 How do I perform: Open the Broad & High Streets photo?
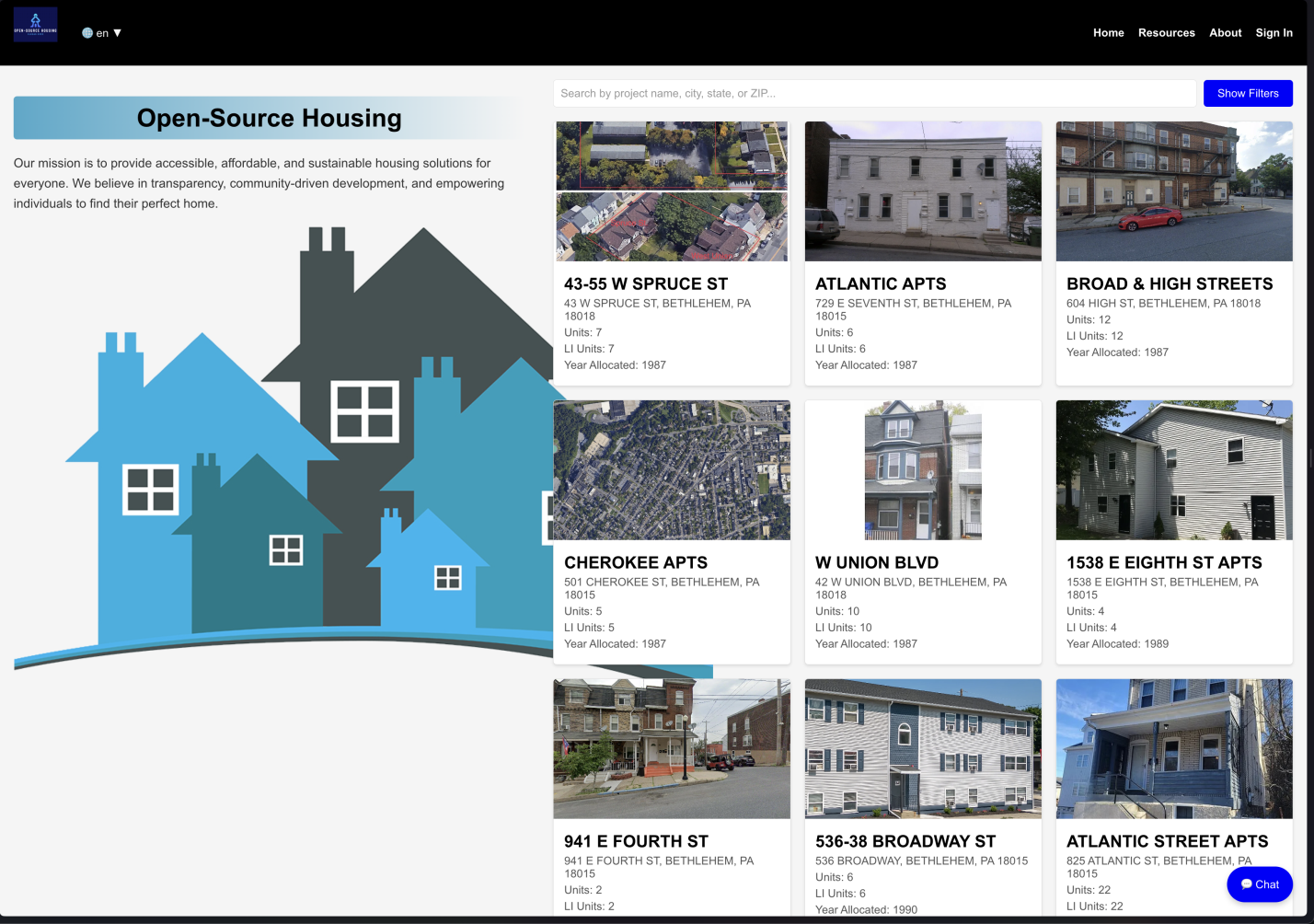[1174, 191]
